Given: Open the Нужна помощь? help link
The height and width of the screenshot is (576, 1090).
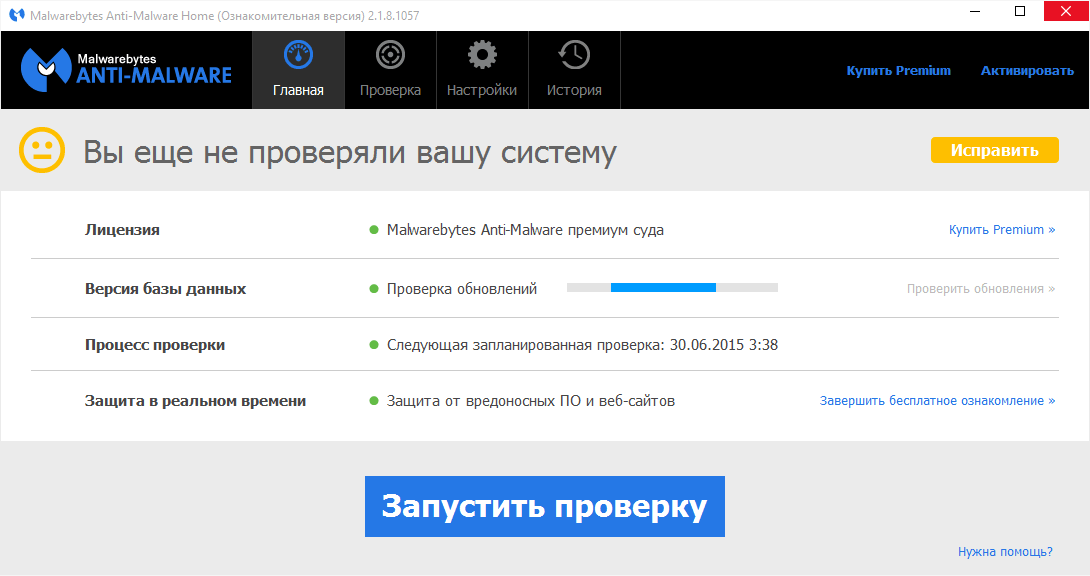Looking at the screenshot, I should 1005,552.
